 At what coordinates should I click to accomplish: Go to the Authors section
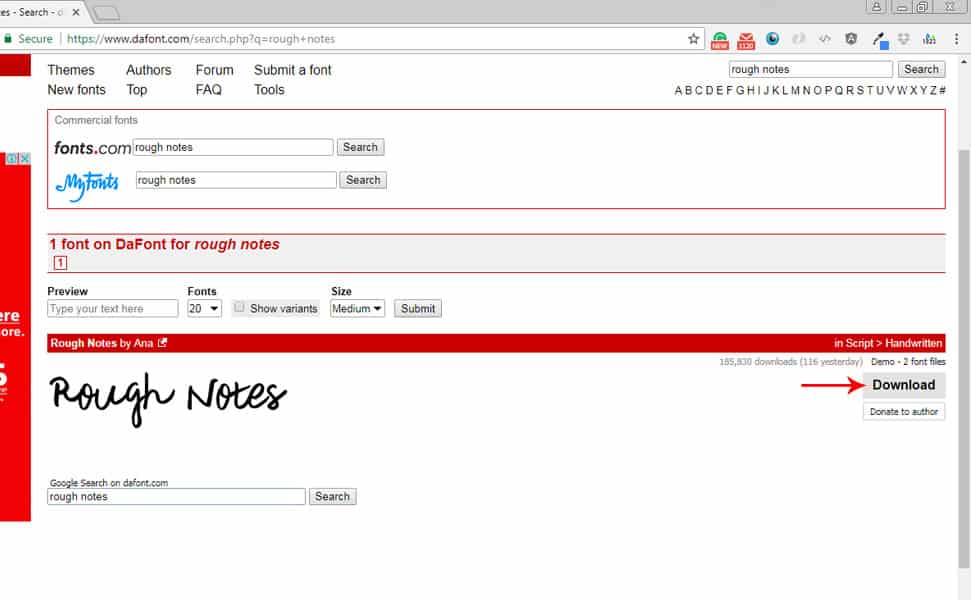149,70
